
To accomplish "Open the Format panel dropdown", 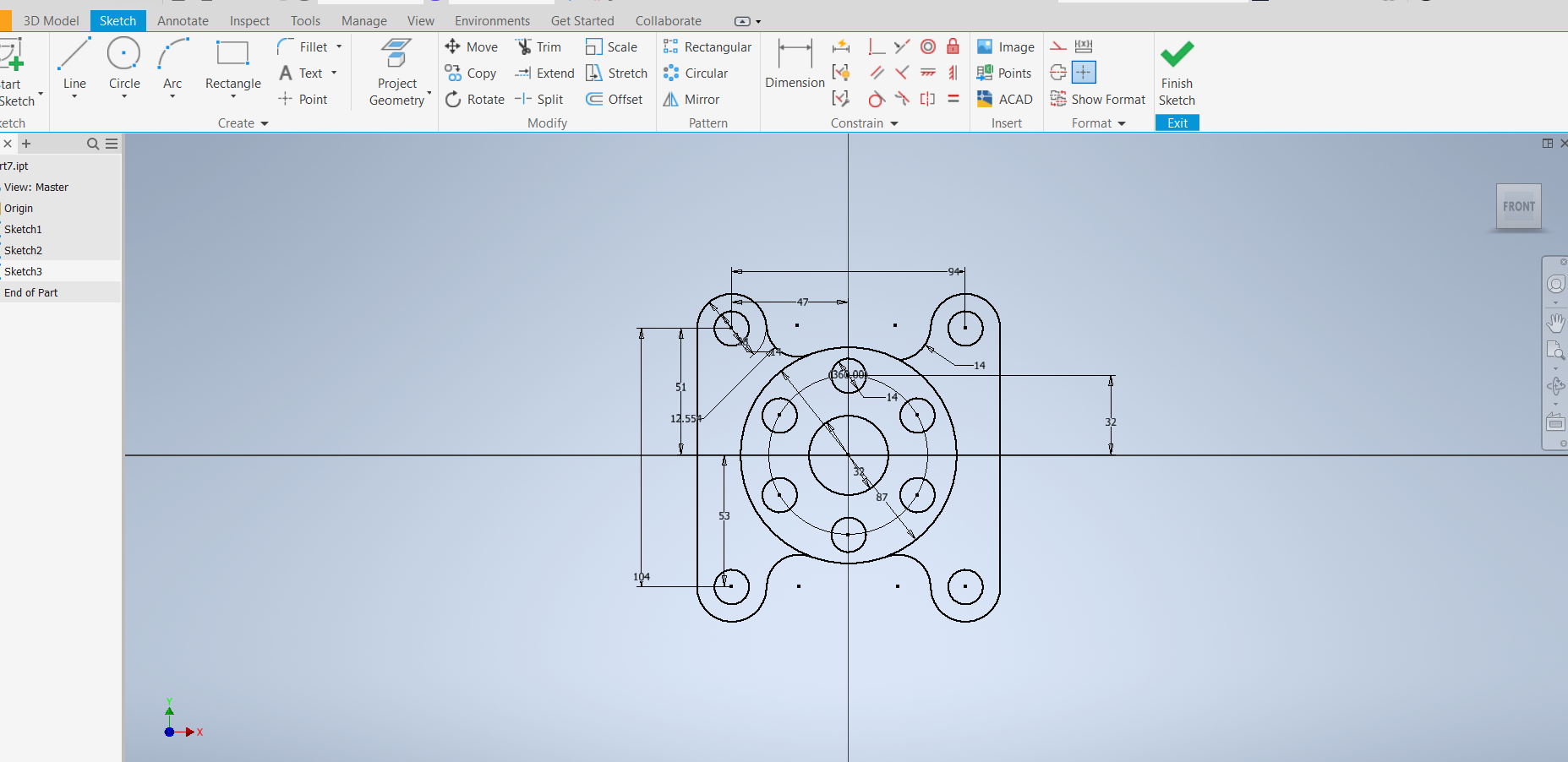I will click(1122, 123).
